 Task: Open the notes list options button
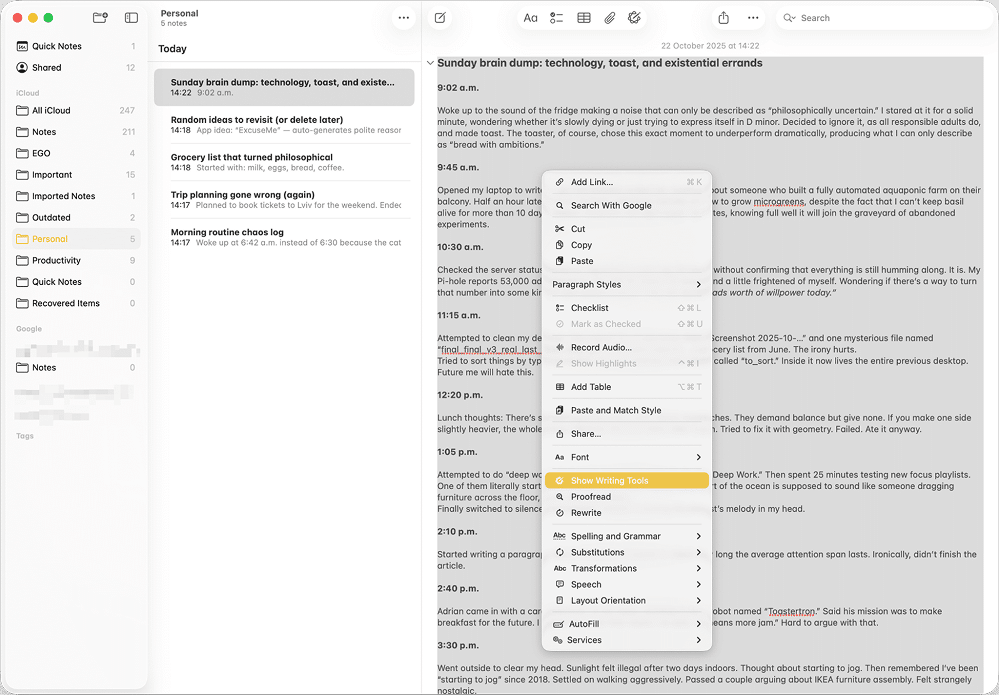404,17
